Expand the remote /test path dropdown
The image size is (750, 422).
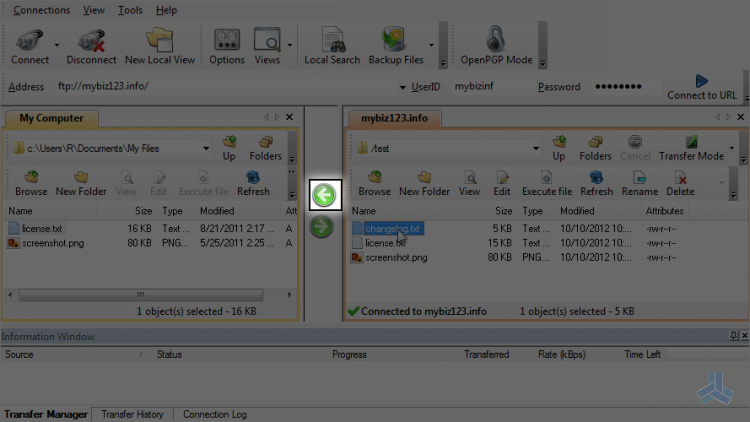pyautogui.click(x=536, y=148)
